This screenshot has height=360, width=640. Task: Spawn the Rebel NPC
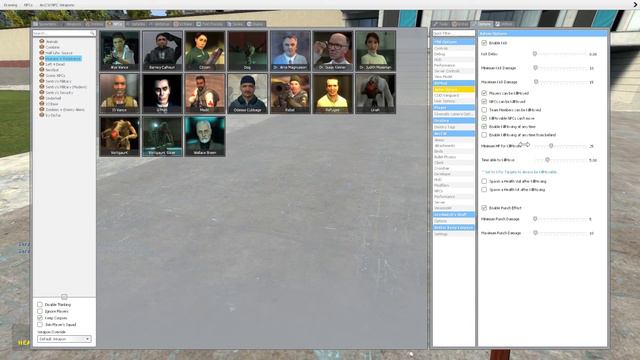tap(290, 93)
